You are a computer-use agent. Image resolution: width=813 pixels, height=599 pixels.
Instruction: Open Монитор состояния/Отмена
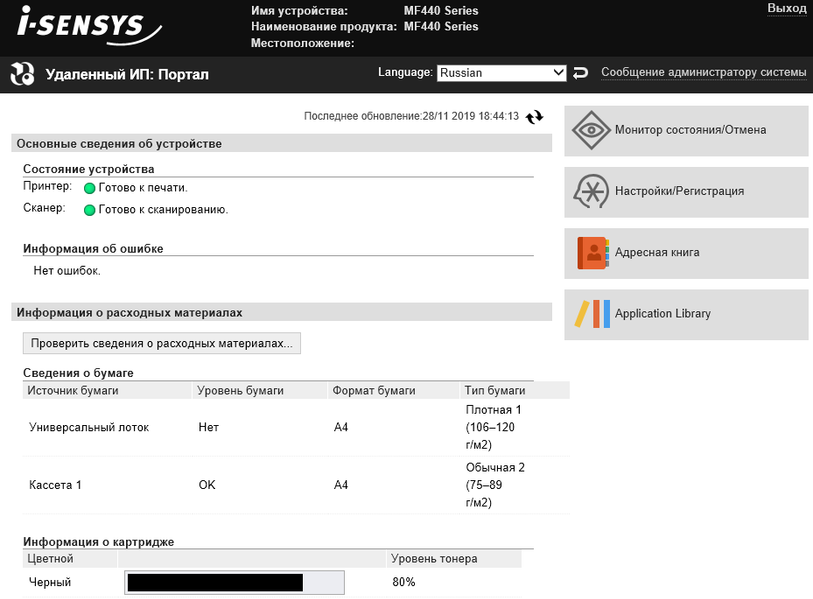coord(686,130)
